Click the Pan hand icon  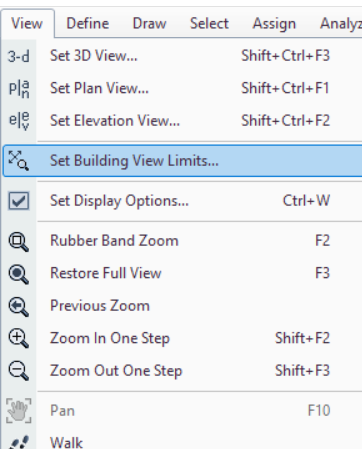point(19,411)
